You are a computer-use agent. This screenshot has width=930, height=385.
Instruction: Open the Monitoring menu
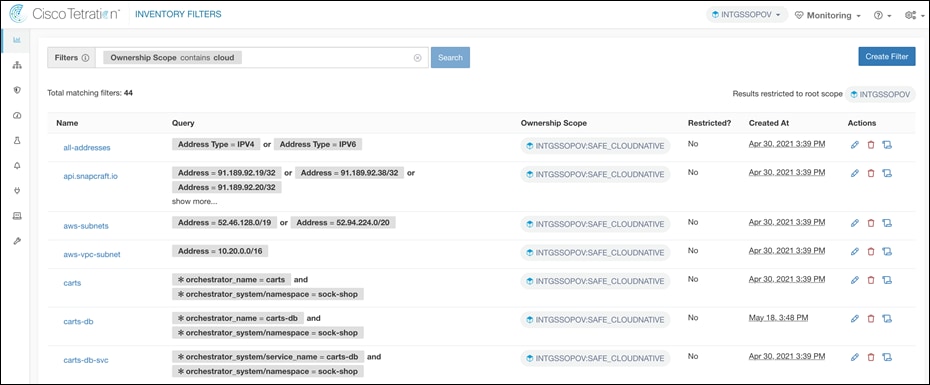[x=828, y=15]
